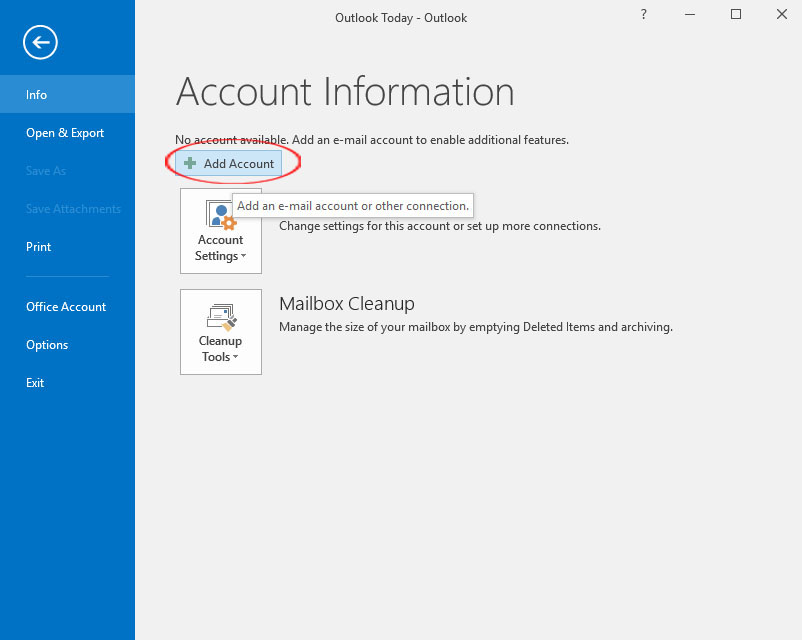Expand the Account Settings dropdown

tap(221, 231)
